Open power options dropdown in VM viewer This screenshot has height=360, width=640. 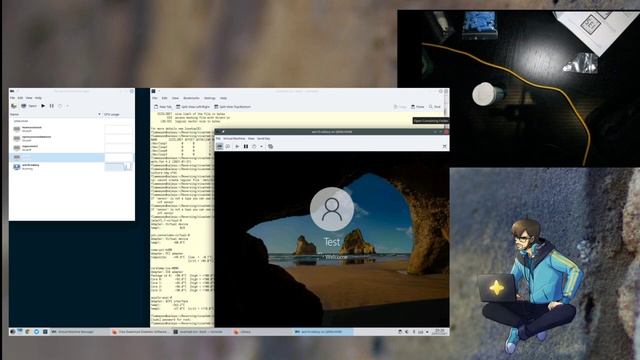point(261,146)
